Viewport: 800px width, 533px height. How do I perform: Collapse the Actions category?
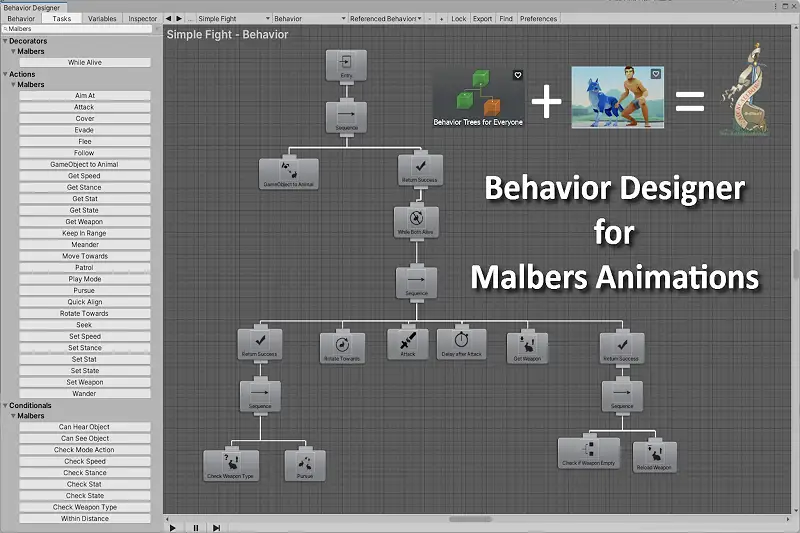point(5,74)
